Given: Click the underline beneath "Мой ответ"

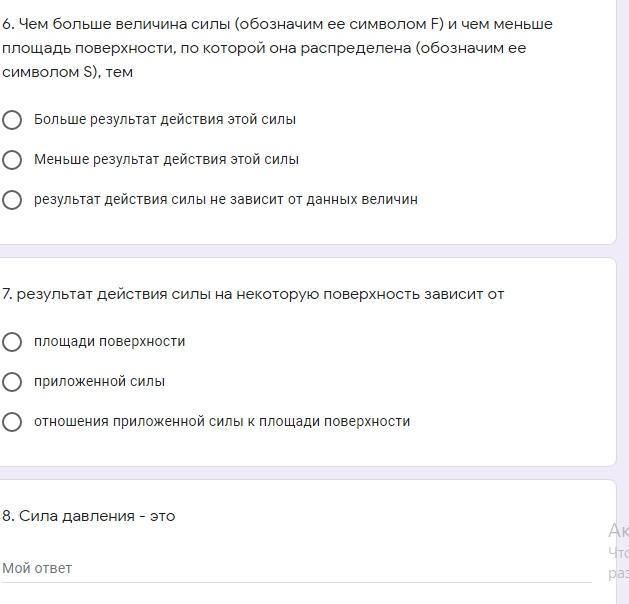Looking at the screenshot, I should click(296, 582).
